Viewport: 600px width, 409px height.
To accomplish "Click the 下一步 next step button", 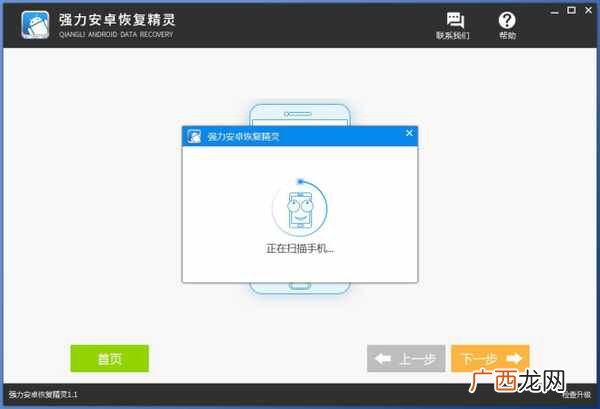I will coord(490,358).
